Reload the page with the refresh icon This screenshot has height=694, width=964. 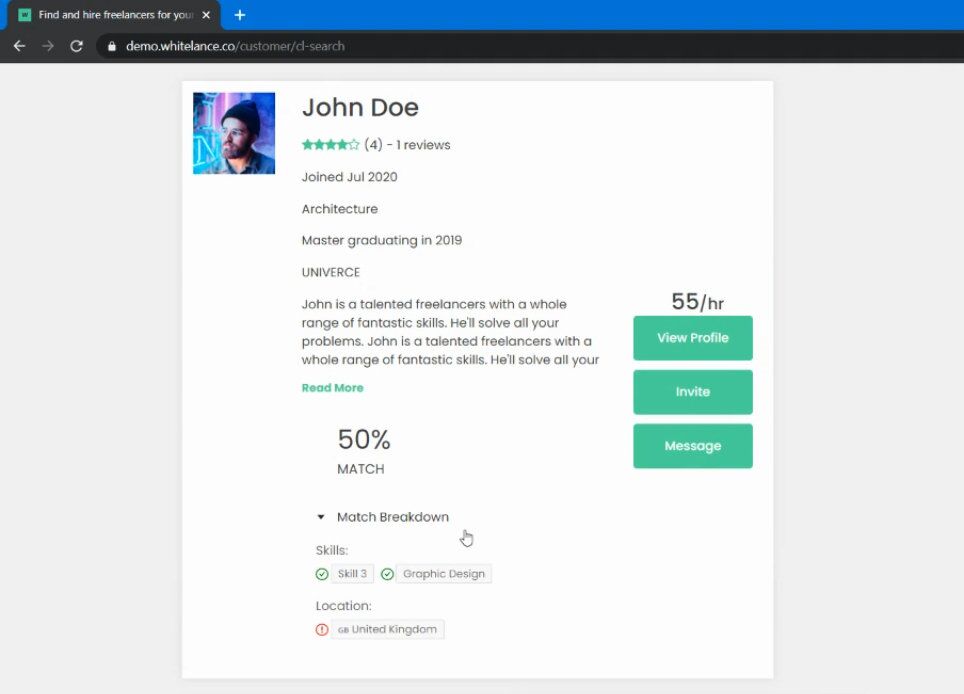(x=76, y=46)
